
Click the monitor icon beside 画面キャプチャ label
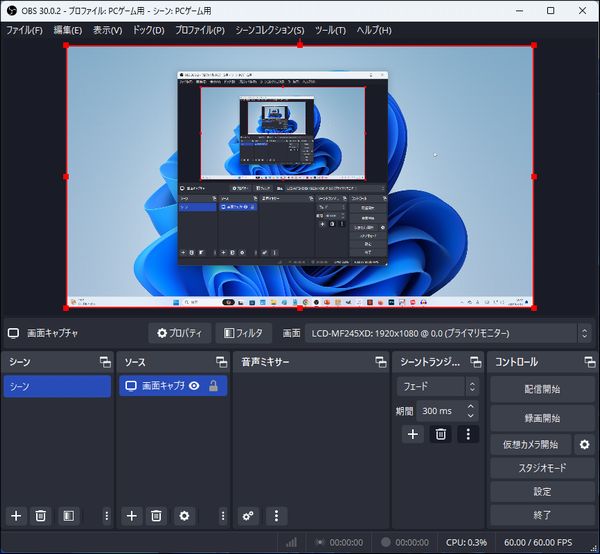pyautogui.click(x=13, y=333)
